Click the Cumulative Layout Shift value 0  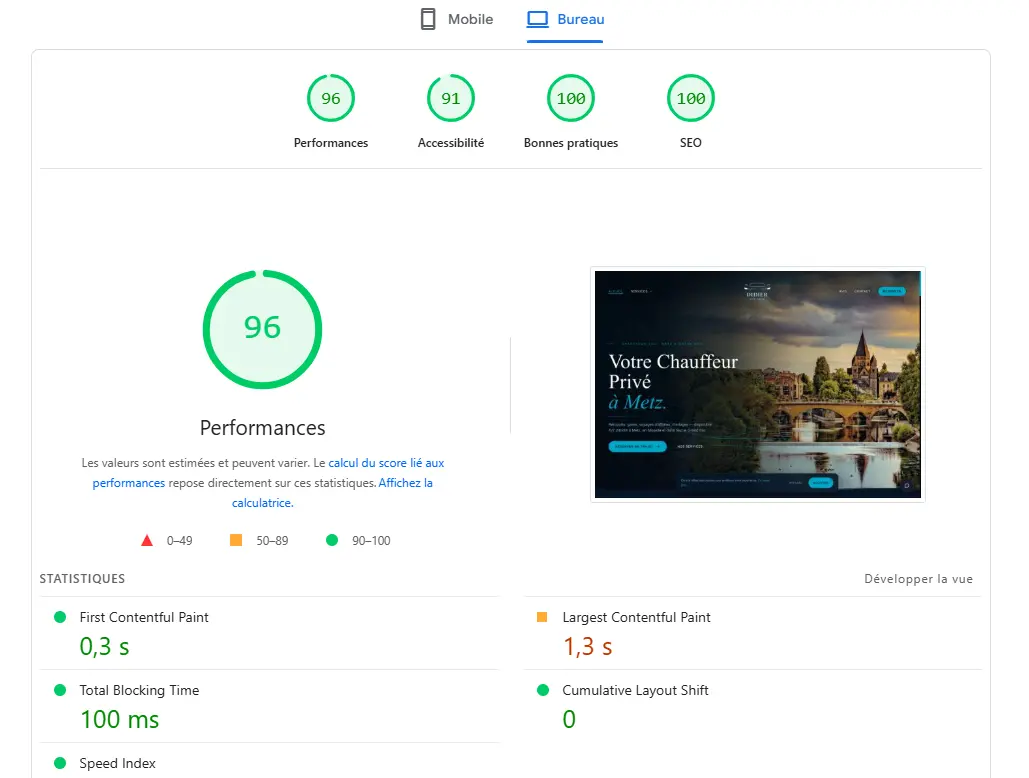[569, 720]
